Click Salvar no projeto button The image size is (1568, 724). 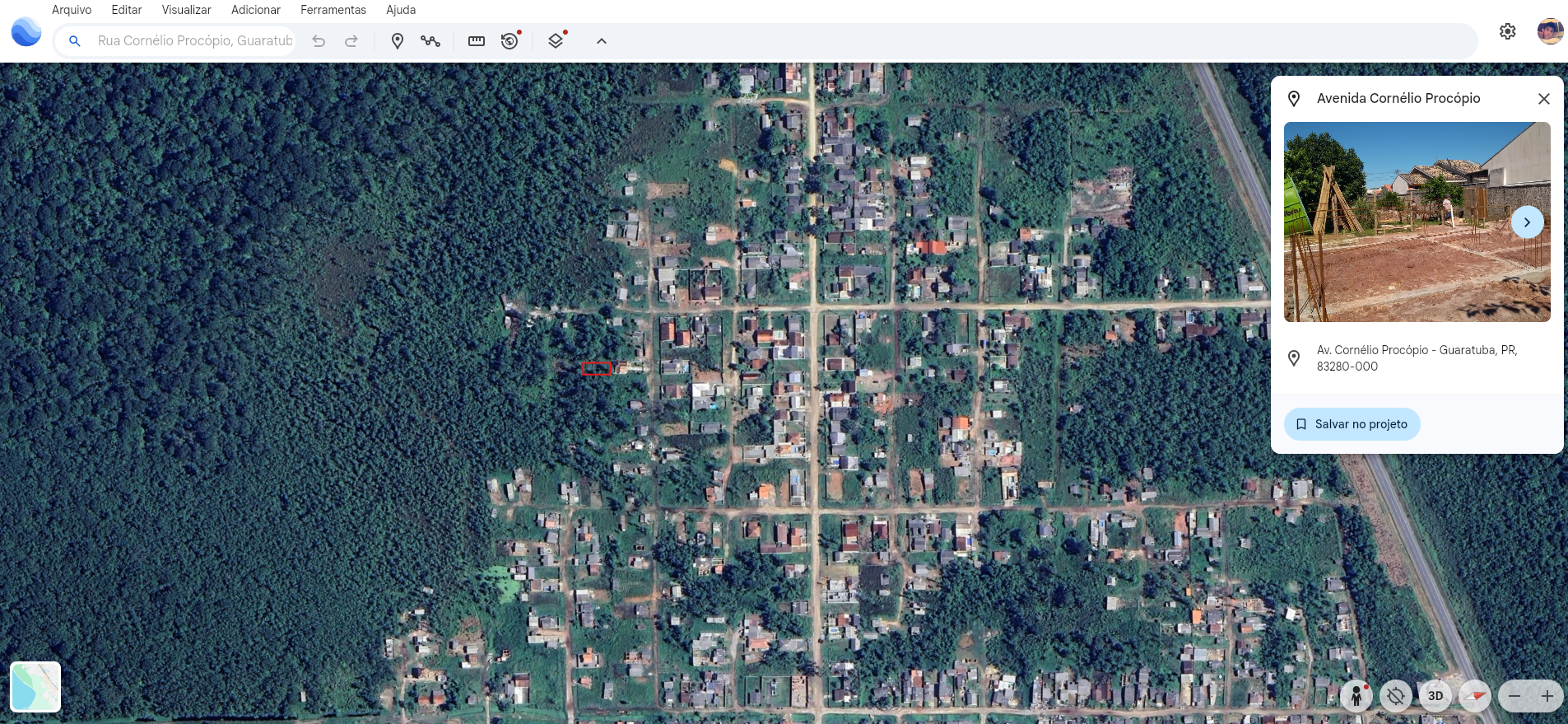tap(1352, 424)
